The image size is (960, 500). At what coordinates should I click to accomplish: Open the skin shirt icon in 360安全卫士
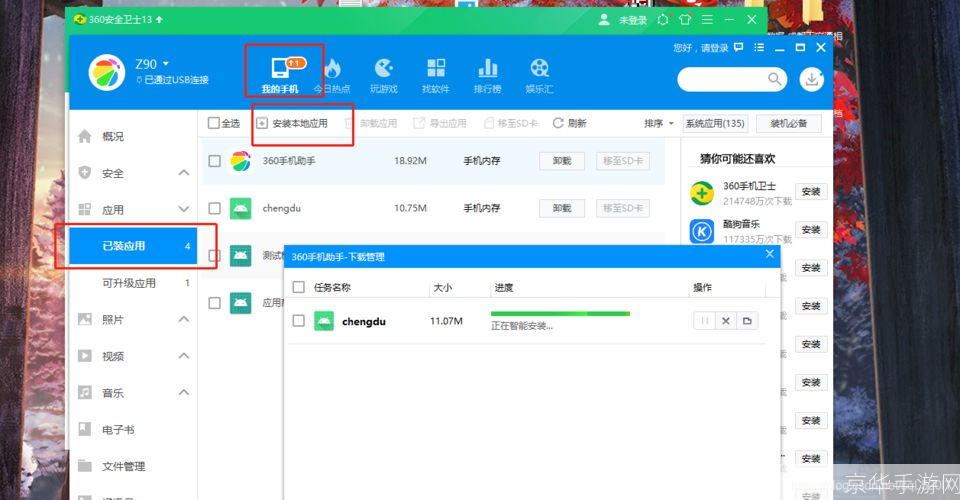(685, 20)
